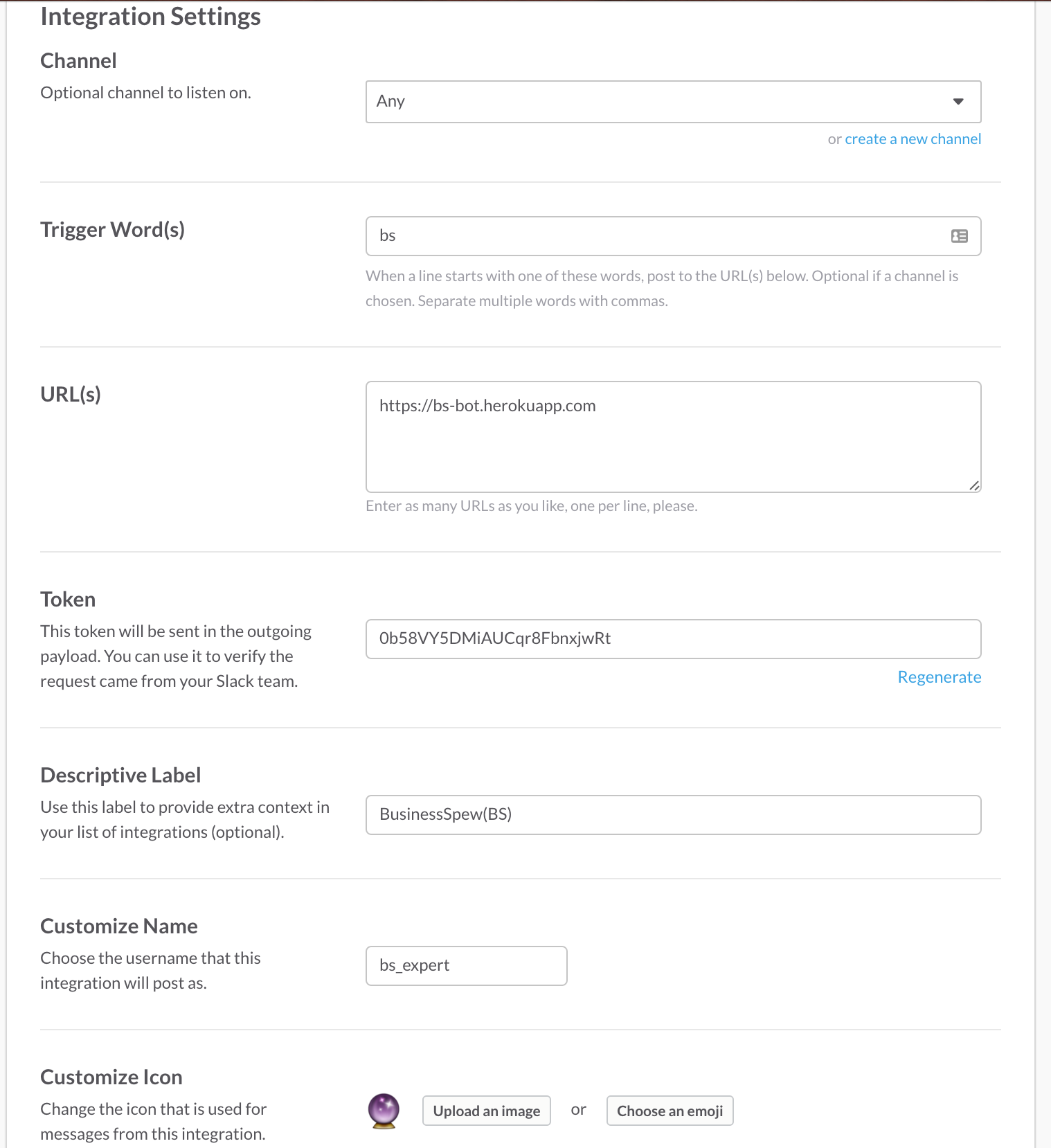
Task: Grab the resize handle of the URL text area
Action: 974,485
